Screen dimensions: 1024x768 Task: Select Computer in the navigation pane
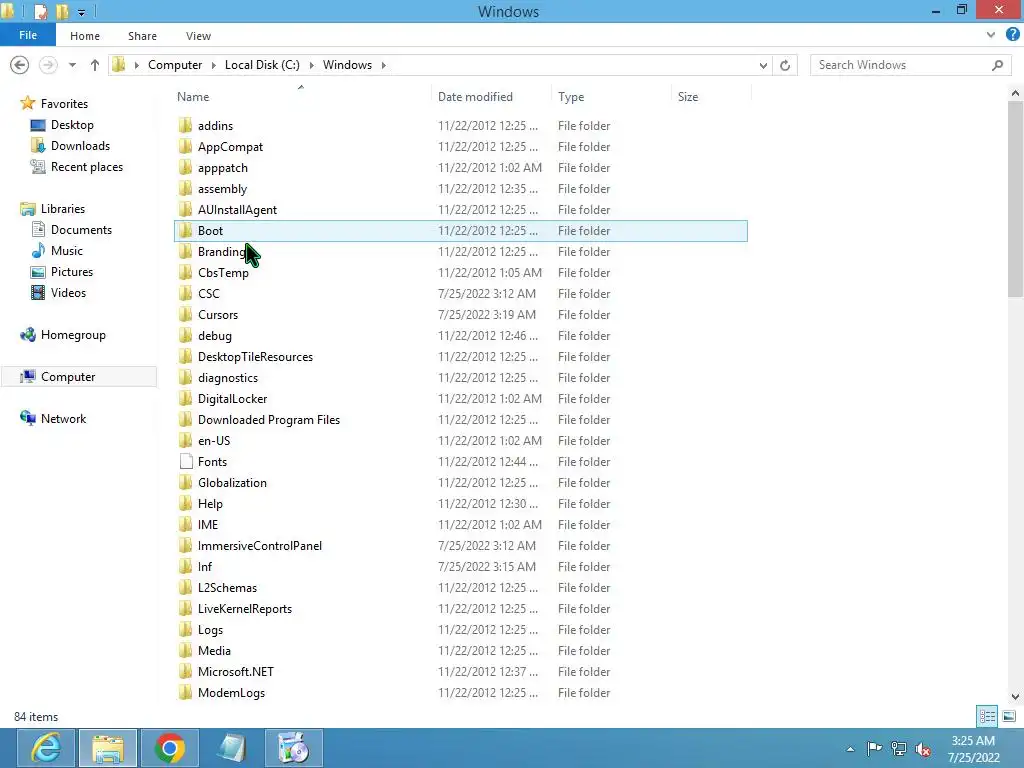68,377
